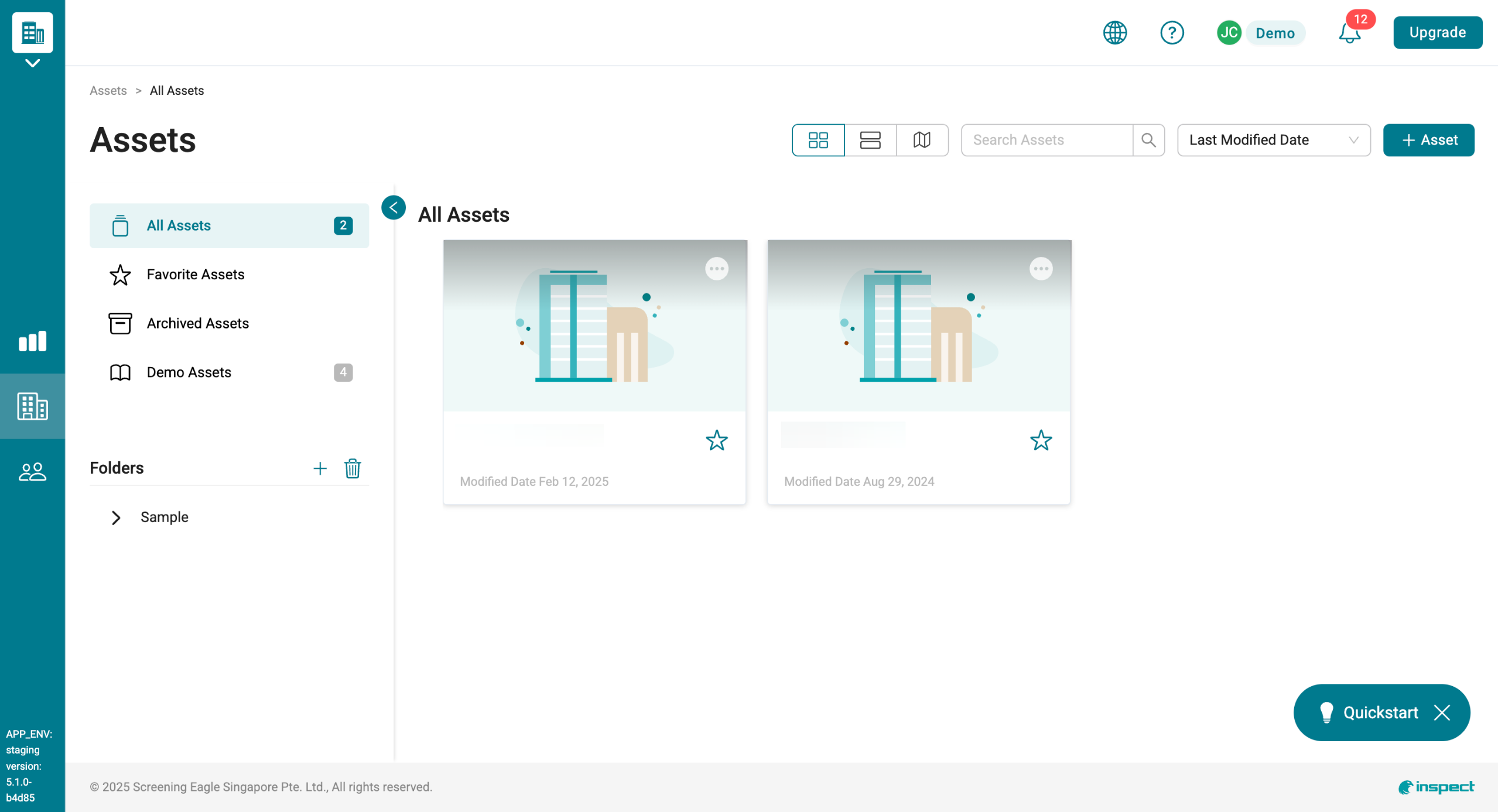Image resolution: width=1498 pixels, height=812 pixels.
Task: Click the delete folder trash icon
Action: pos(353,468)
